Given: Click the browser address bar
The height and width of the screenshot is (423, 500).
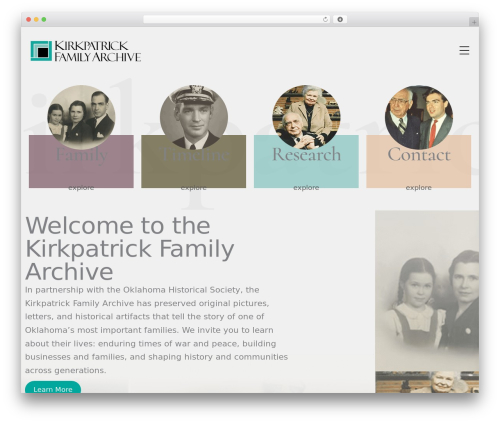Looking at the screenshot, I should [x=237, y=20].
